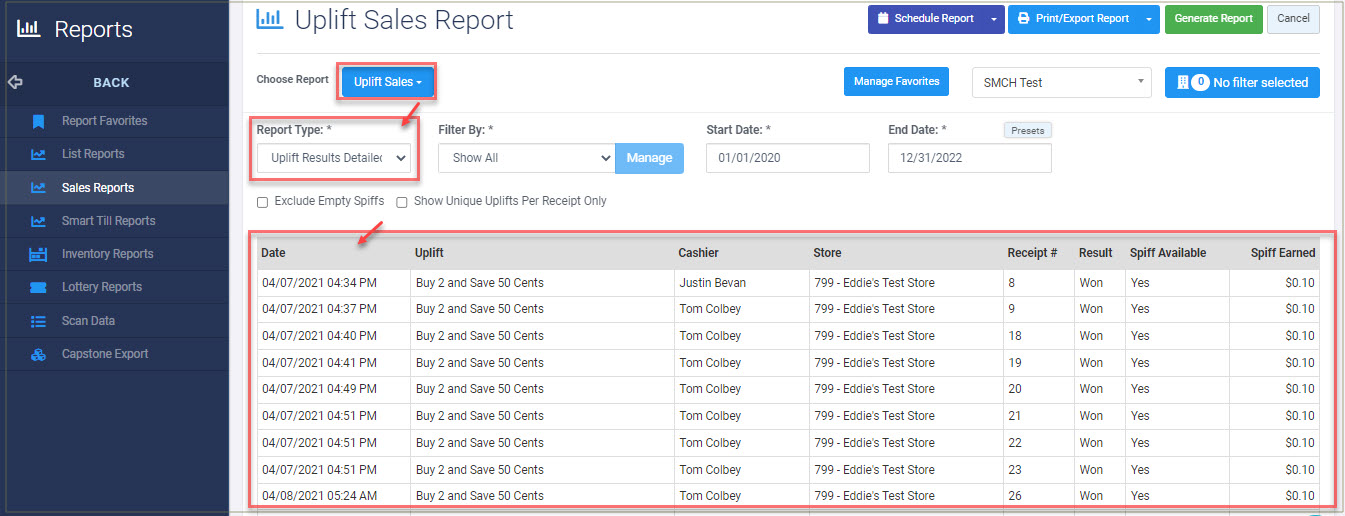This screenshot has height=516, width=1345.
Task: Click date 04/07/2021 04:34 PM cell
Action: tap(334, 283)
